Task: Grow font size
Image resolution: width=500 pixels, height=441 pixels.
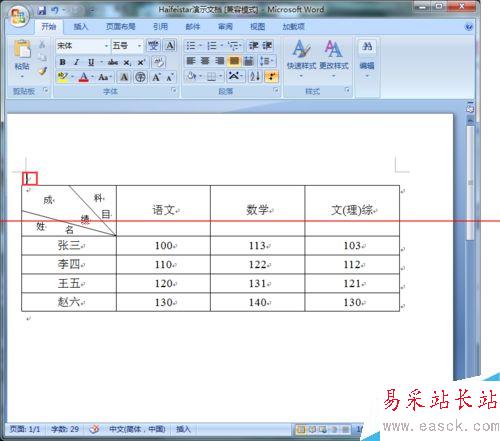Action: (156, 77)
